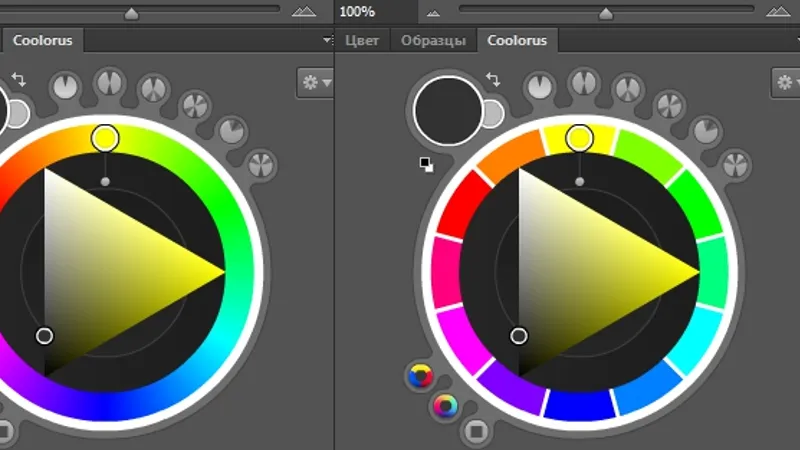This screenshot has height=450, width=800.
Task: Pick blue area on left gradient hue ring
Action: [x=105, y=406]
